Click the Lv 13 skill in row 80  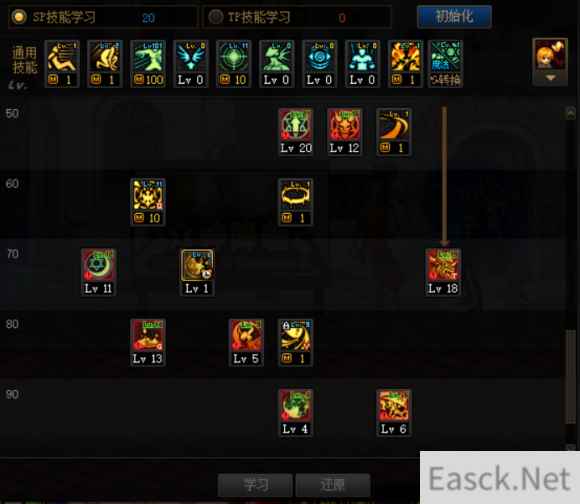(148, 342)
